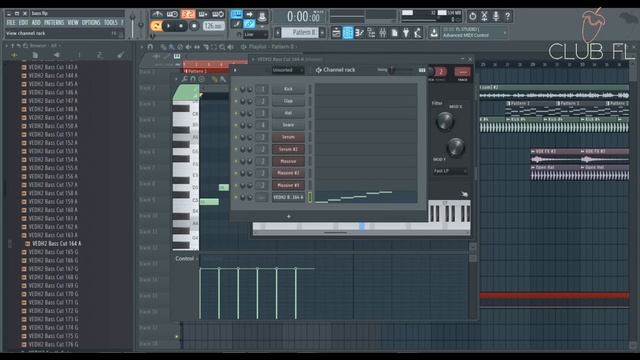Click the 126 tempo field
640x360 pixels.
pos(213,26)
